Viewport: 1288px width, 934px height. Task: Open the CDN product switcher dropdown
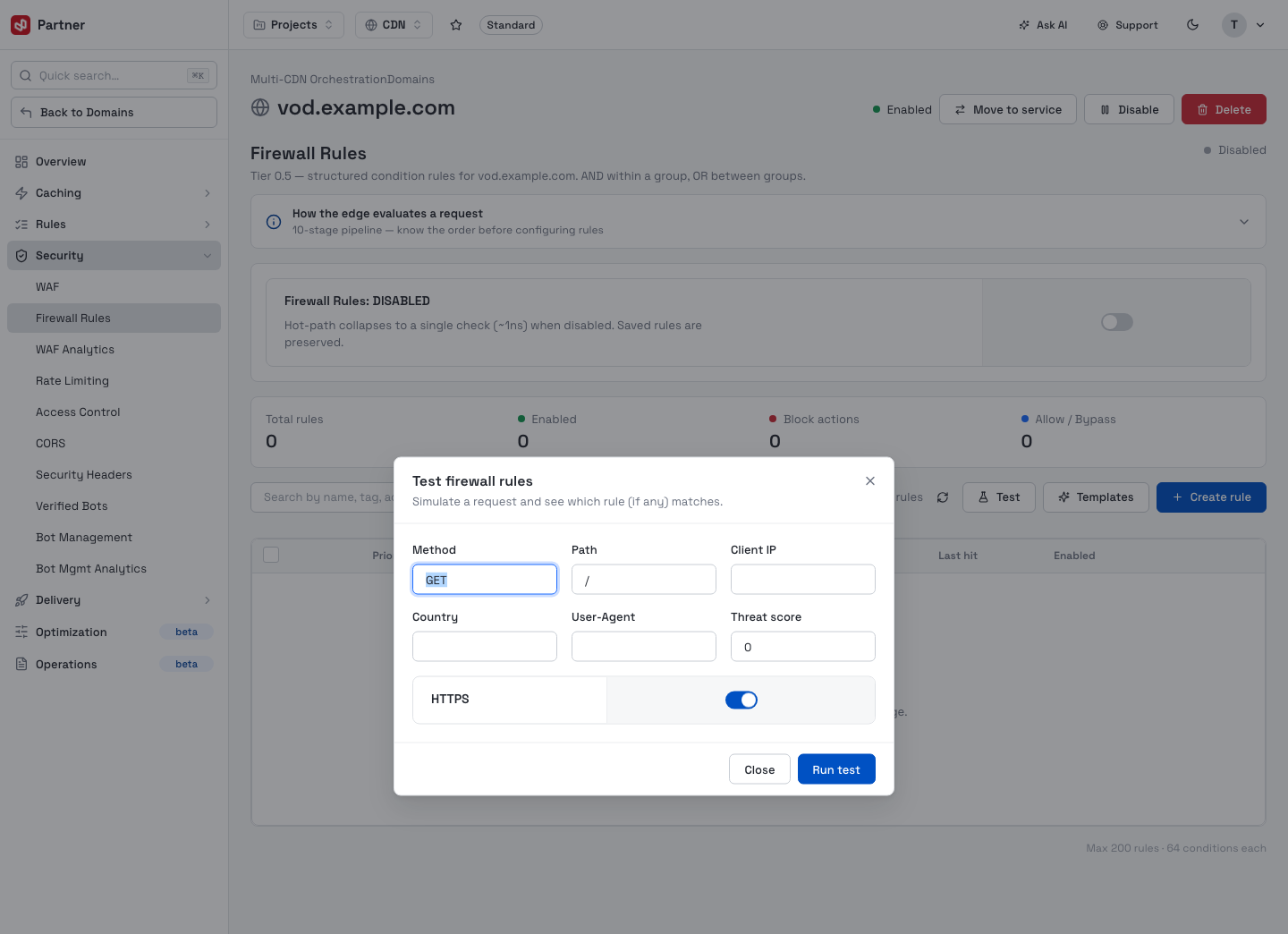(x=394, y=25)
